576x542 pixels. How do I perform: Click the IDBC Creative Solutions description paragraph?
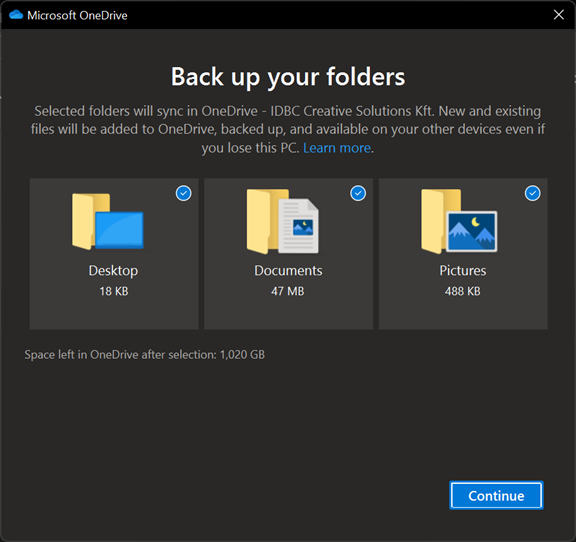[288, 129]
